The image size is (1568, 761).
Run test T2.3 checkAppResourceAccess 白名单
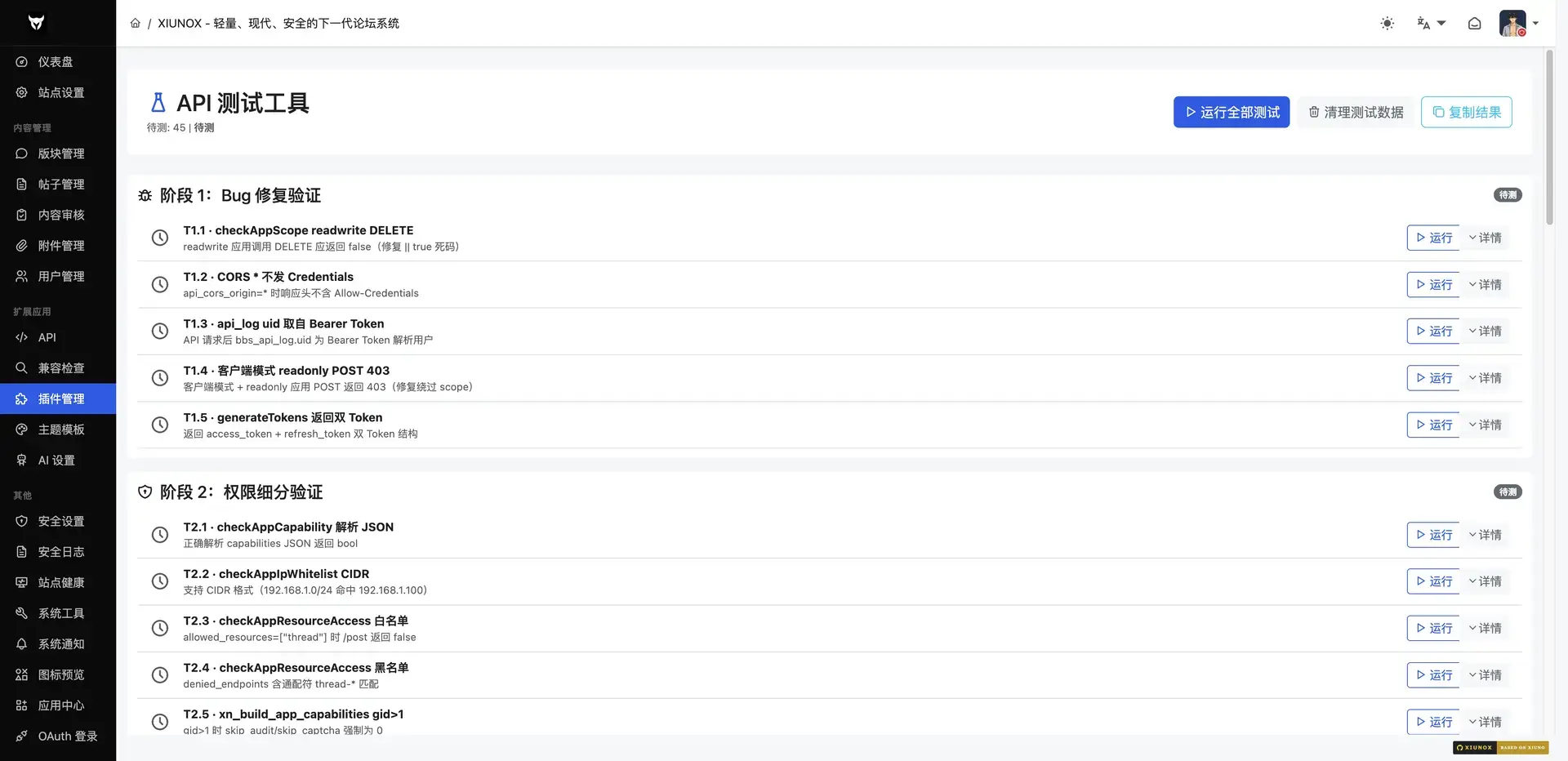pyautogui.click(x=1433, y=629)
